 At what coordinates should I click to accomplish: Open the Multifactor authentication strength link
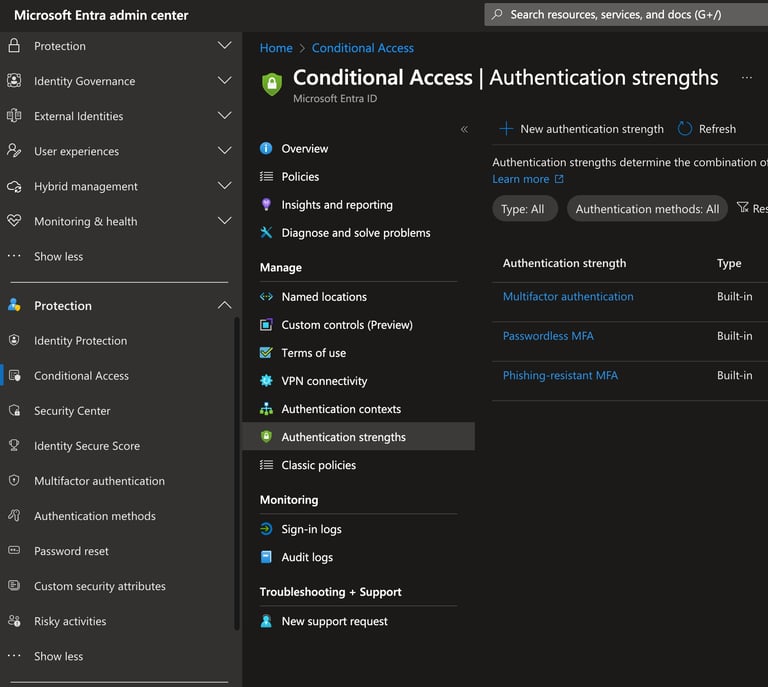[x=568, y=296]
